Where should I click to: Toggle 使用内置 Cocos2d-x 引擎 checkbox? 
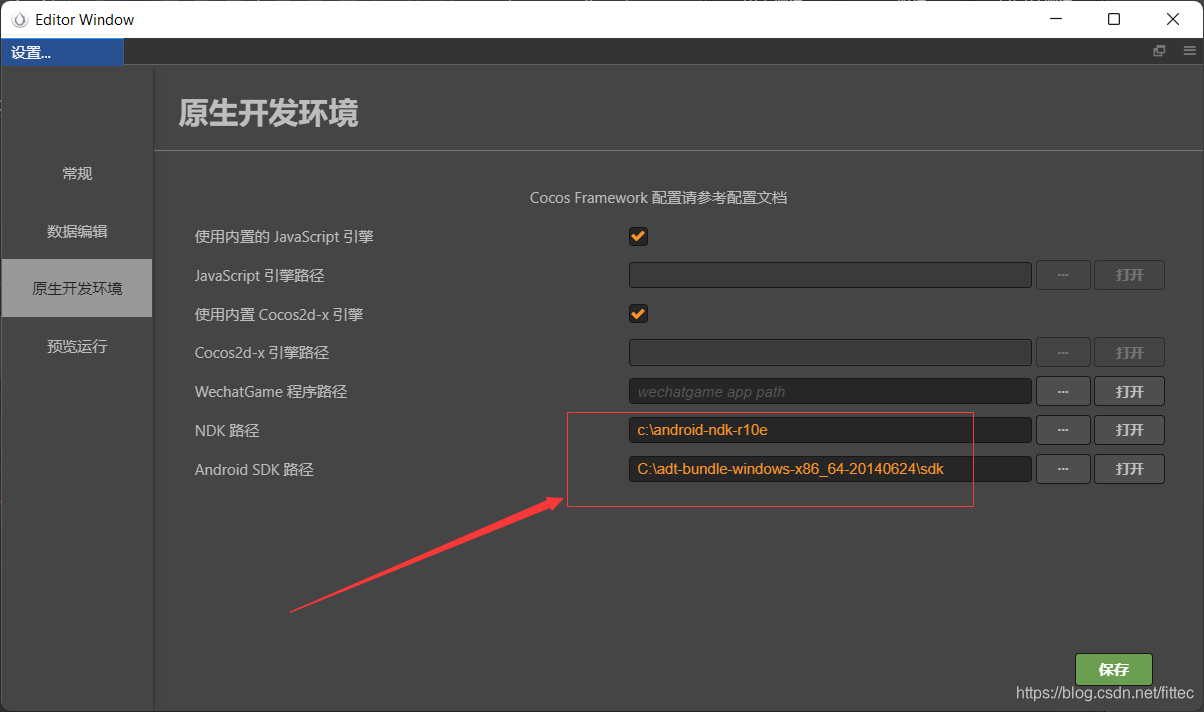638,314
